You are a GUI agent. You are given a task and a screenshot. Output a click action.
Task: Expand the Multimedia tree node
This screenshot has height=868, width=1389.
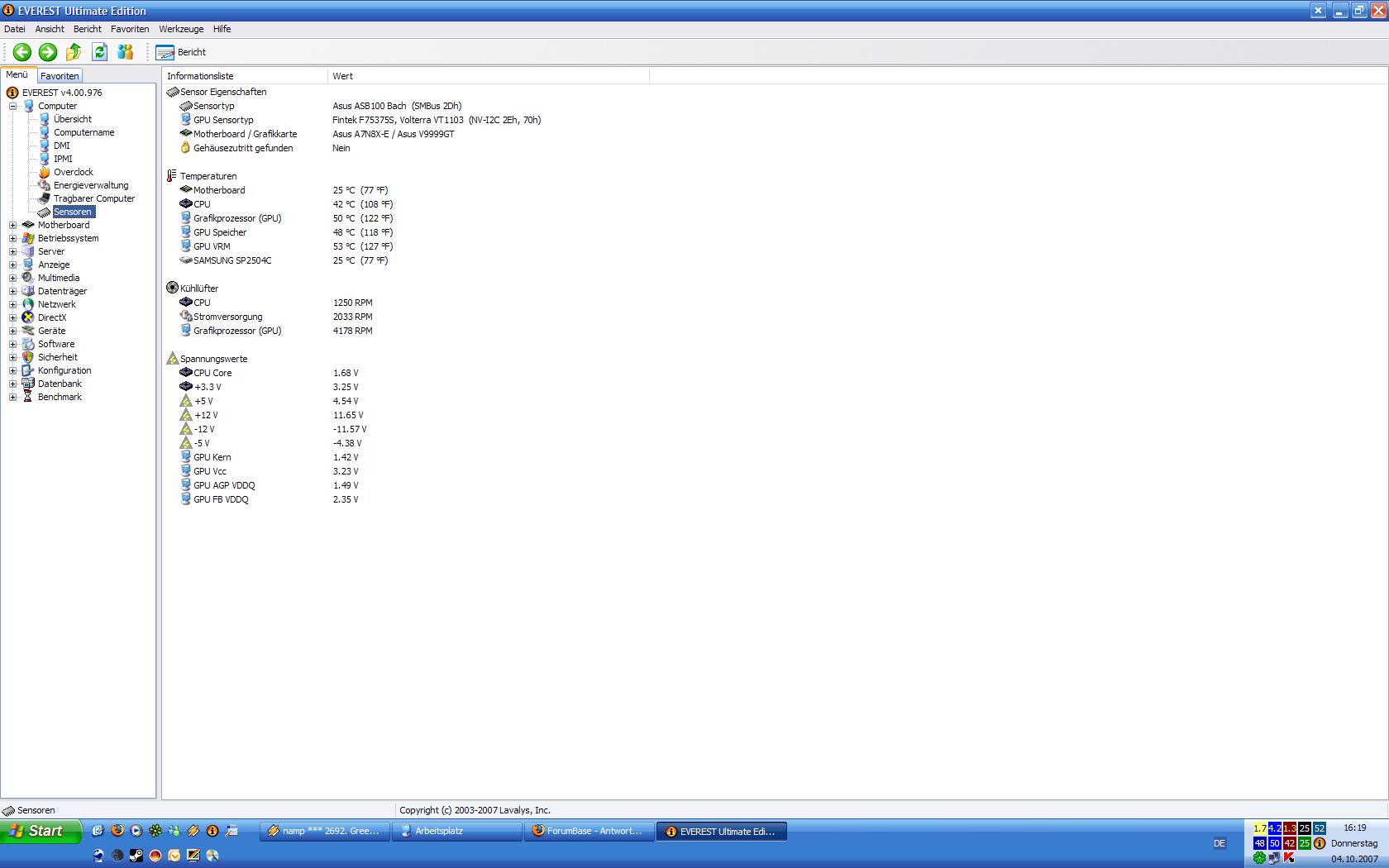[x=12, y=278]
